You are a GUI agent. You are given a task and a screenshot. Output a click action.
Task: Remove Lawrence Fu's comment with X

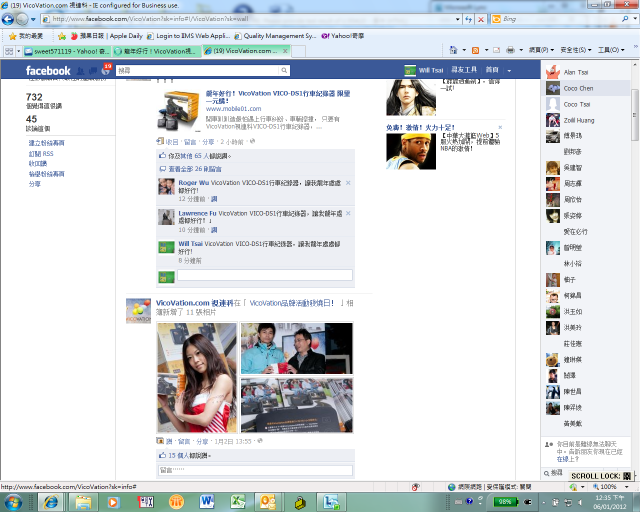pos(348,213)
